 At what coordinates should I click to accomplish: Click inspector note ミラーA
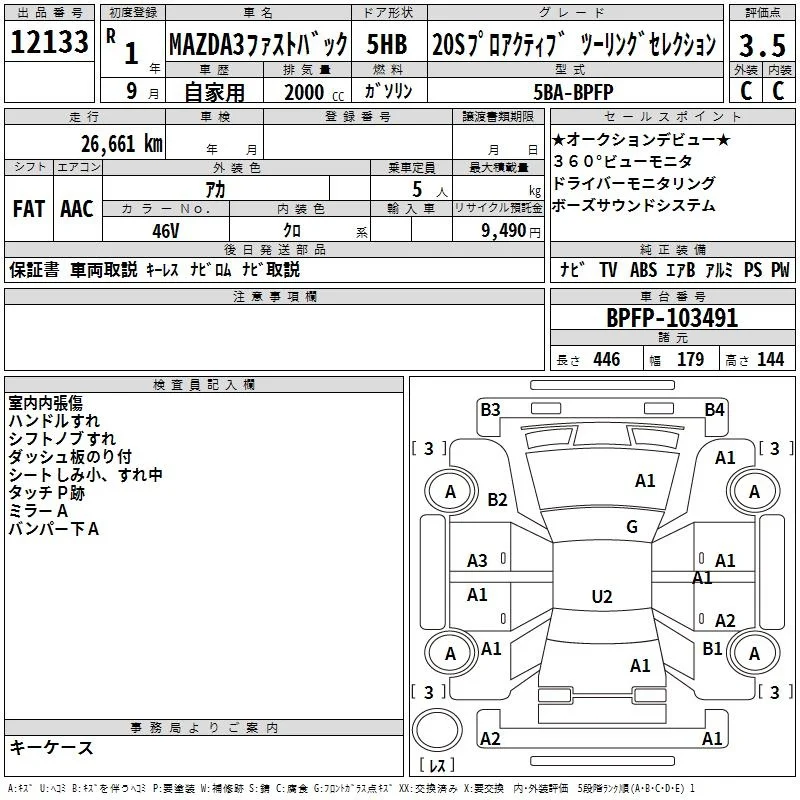tap(38, 511)
